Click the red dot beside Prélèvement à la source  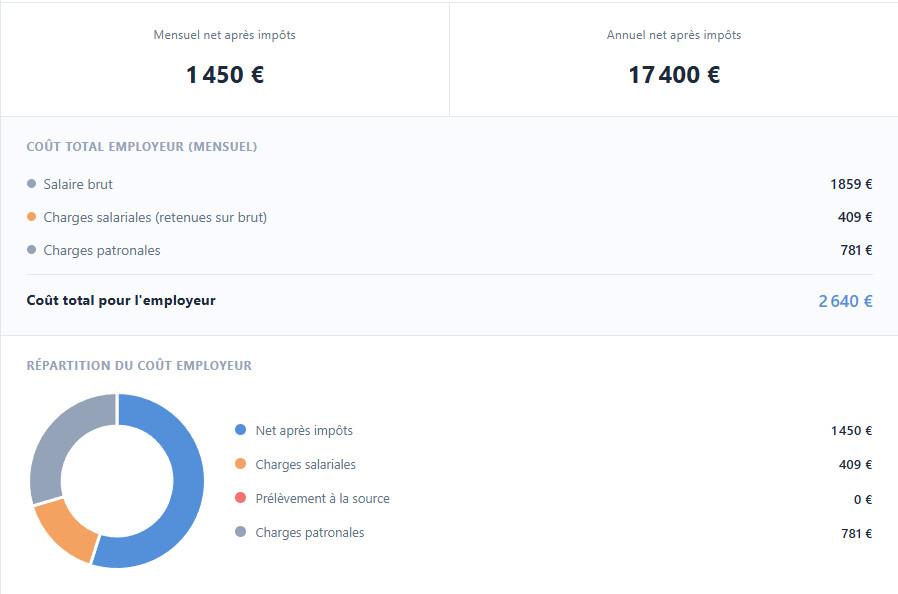click(x=240, y=498)
